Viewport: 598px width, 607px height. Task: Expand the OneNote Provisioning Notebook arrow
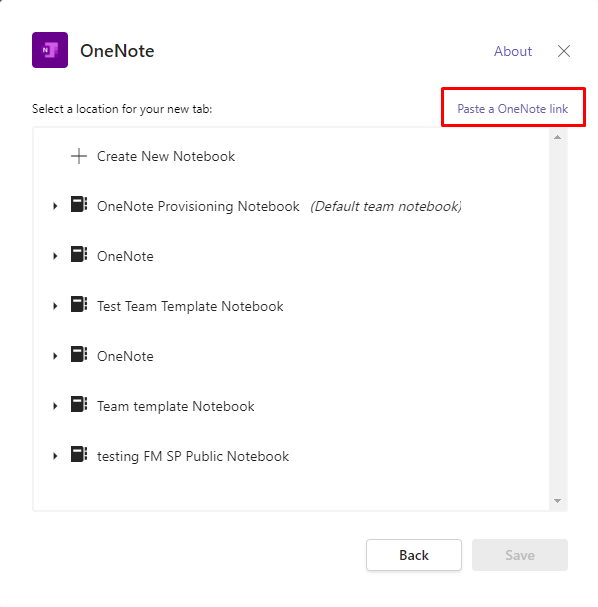[55, 206]
